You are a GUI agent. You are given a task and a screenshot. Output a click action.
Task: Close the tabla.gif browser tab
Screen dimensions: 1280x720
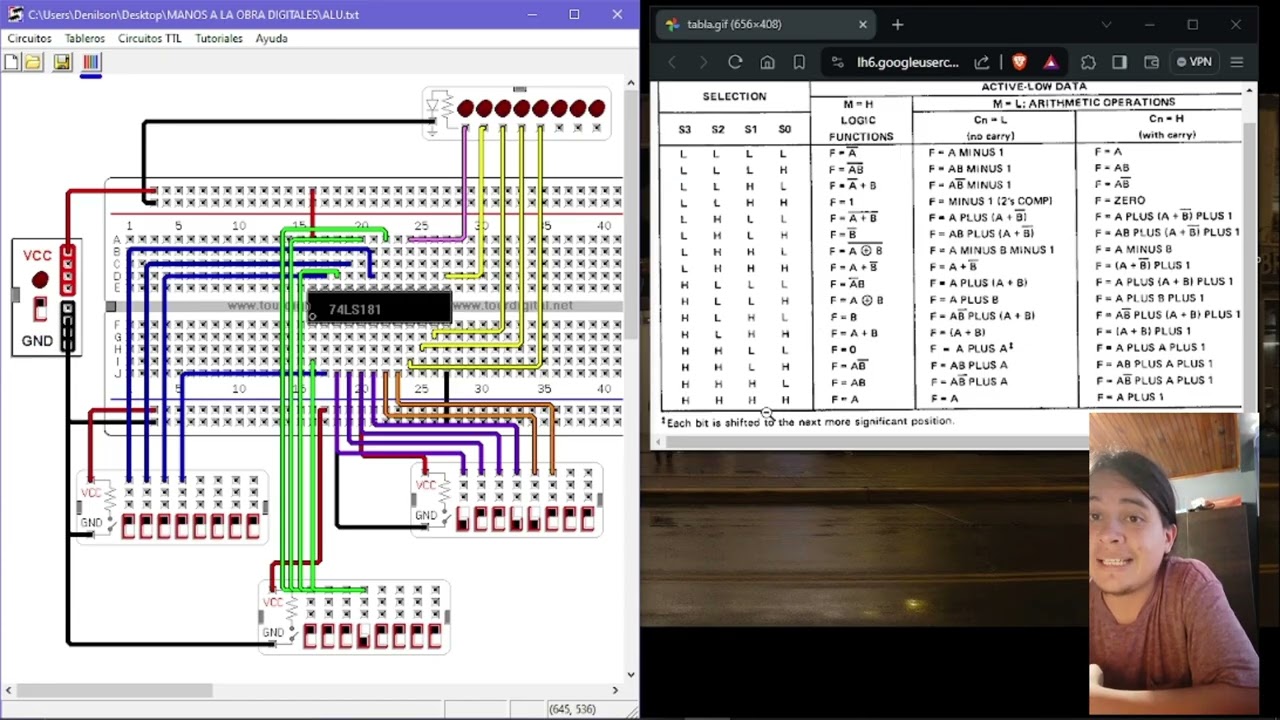(862, 24)
